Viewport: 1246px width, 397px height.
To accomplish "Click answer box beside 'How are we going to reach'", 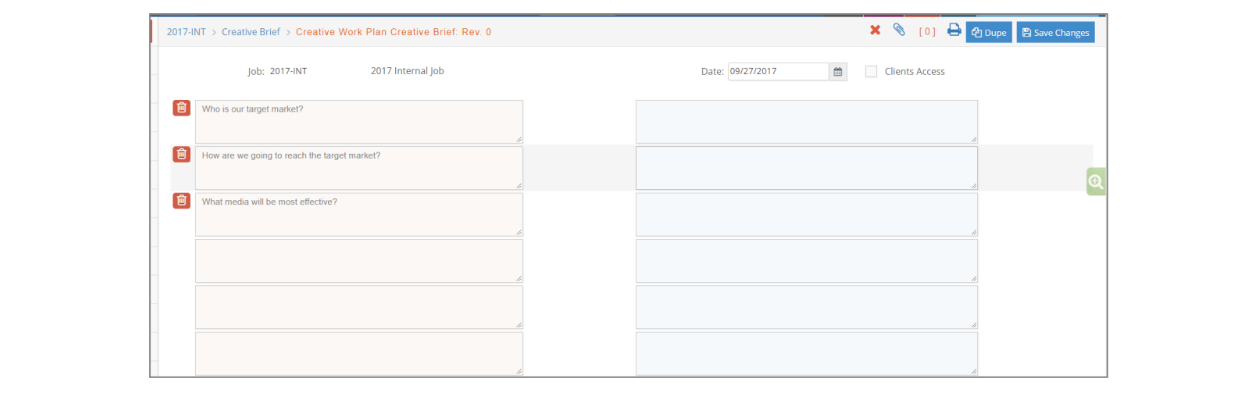I will (807, 168).
